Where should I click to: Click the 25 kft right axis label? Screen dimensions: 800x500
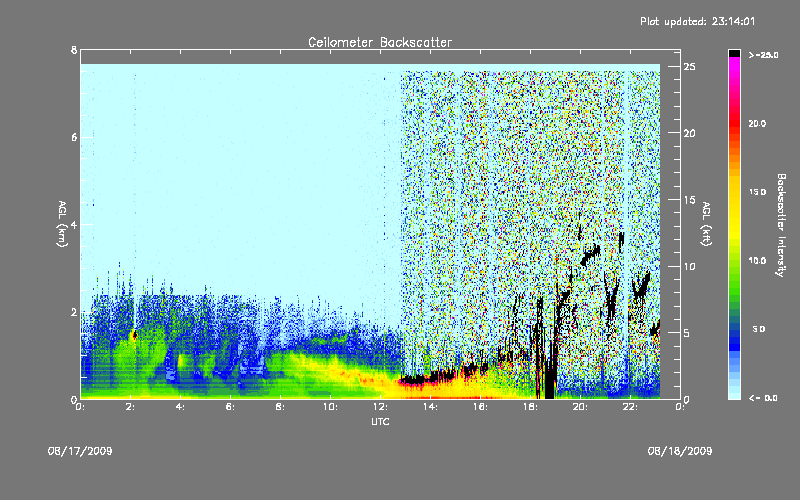(x=689, y=67)
